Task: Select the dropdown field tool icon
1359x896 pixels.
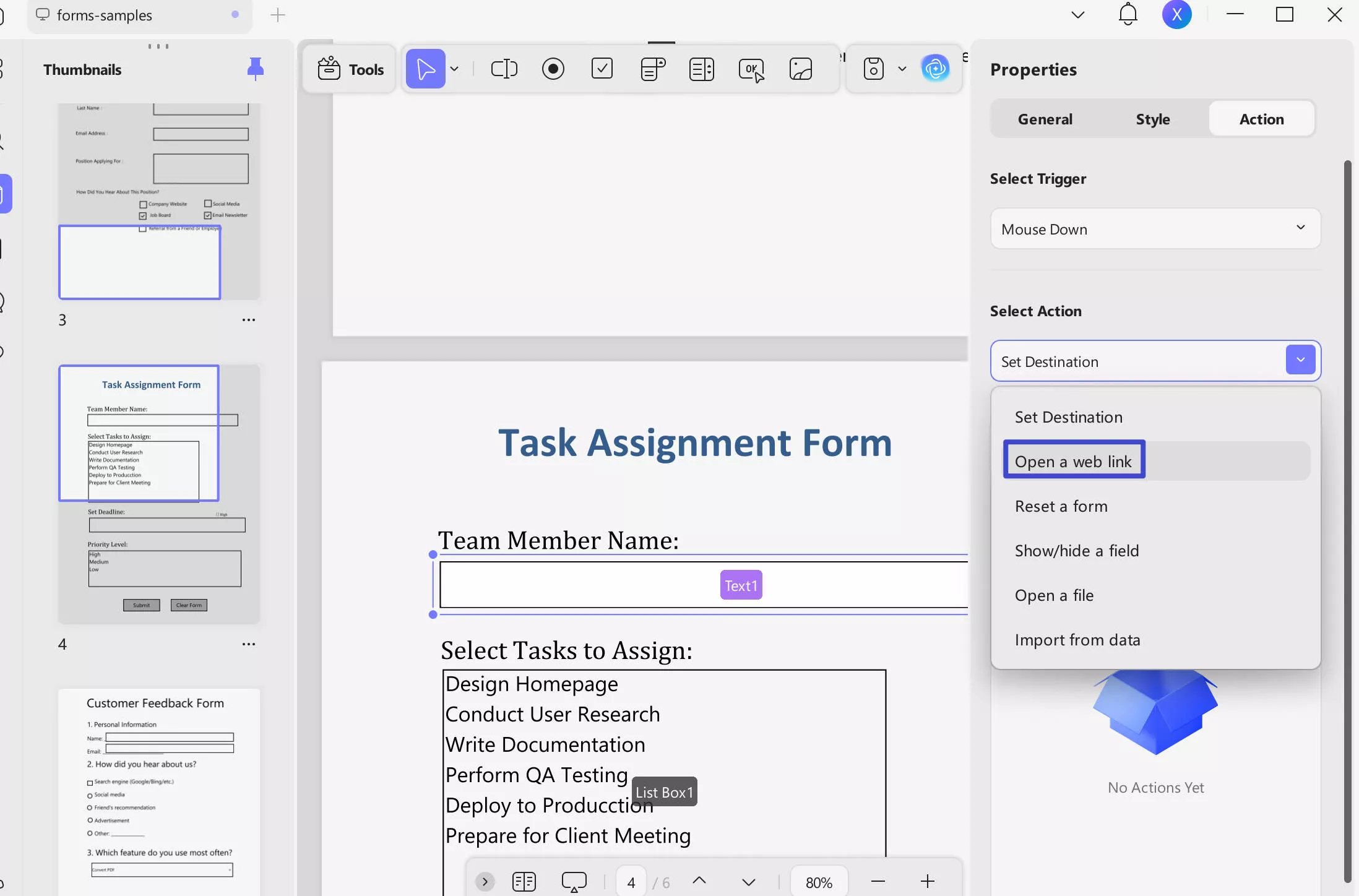Action: tap(652, 69)
